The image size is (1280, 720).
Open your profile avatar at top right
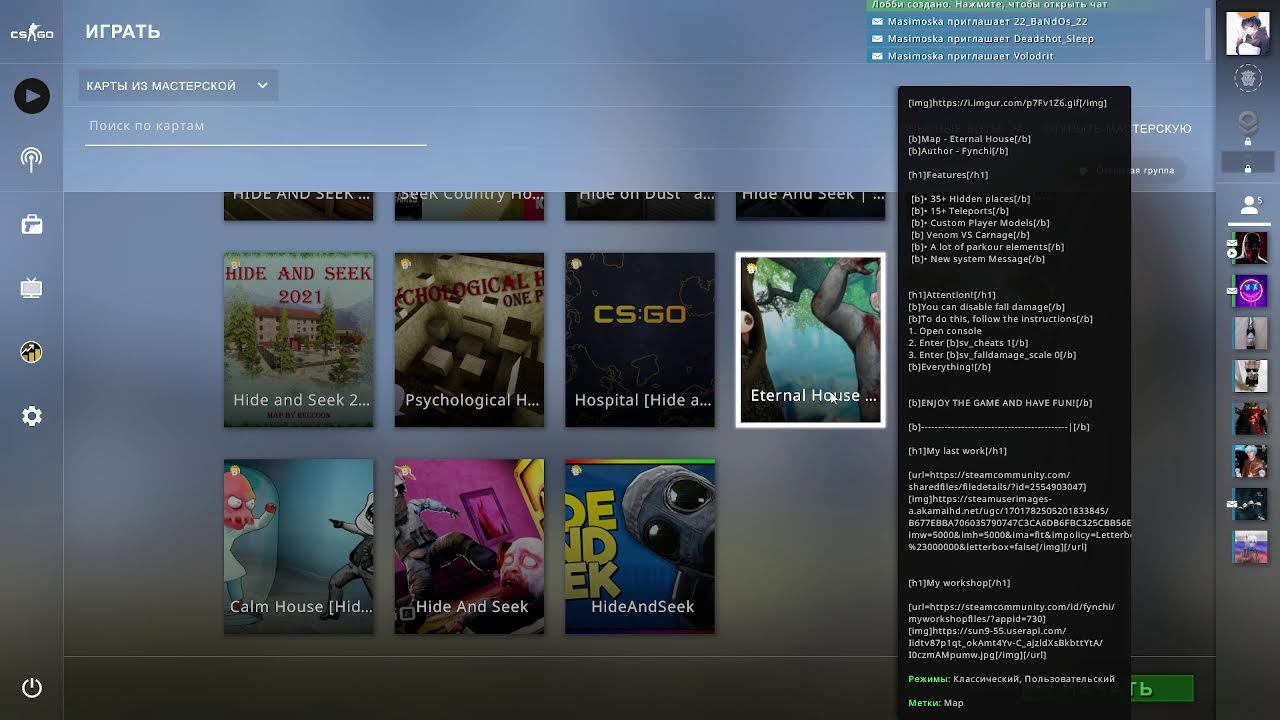point(1248,34)
